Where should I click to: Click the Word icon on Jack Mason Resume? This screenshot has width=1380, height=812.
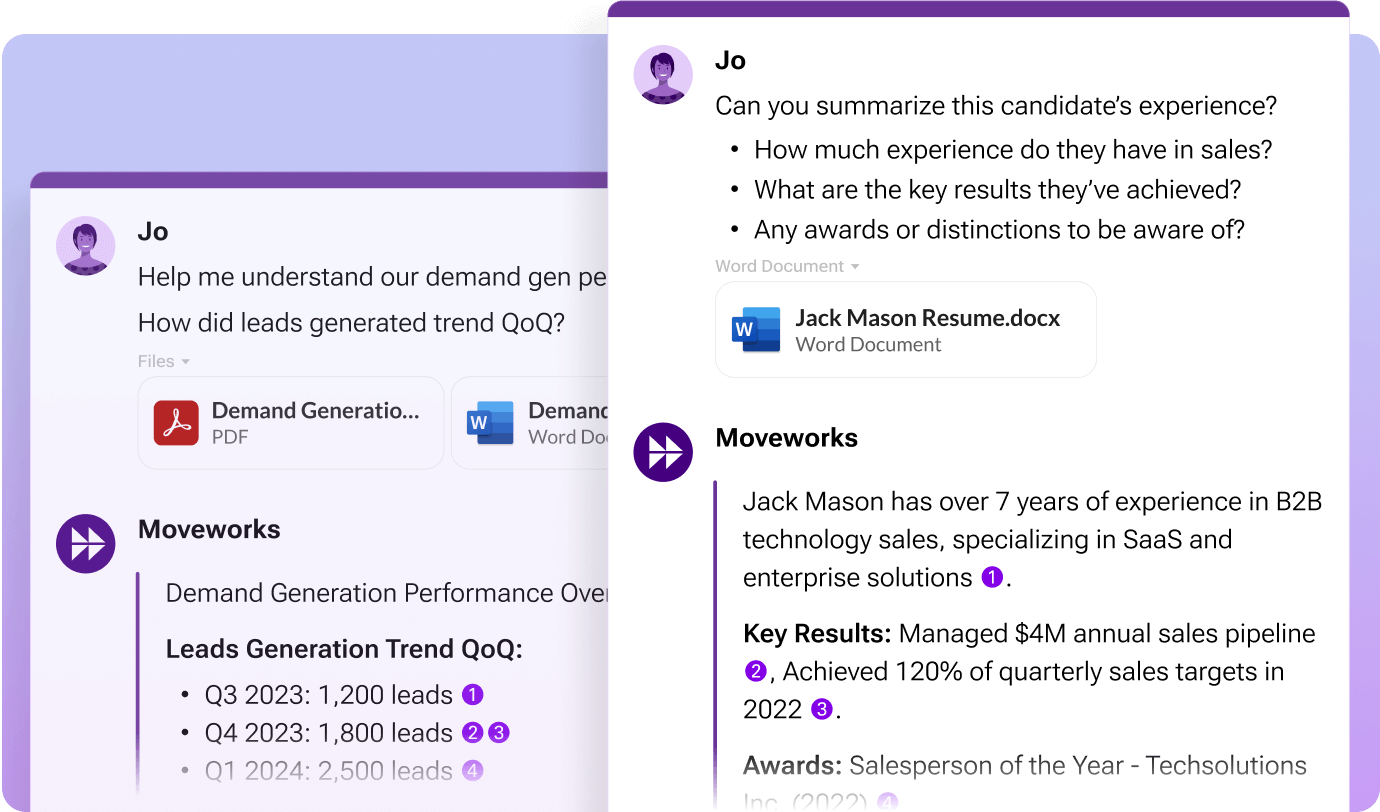pos(756,330)
